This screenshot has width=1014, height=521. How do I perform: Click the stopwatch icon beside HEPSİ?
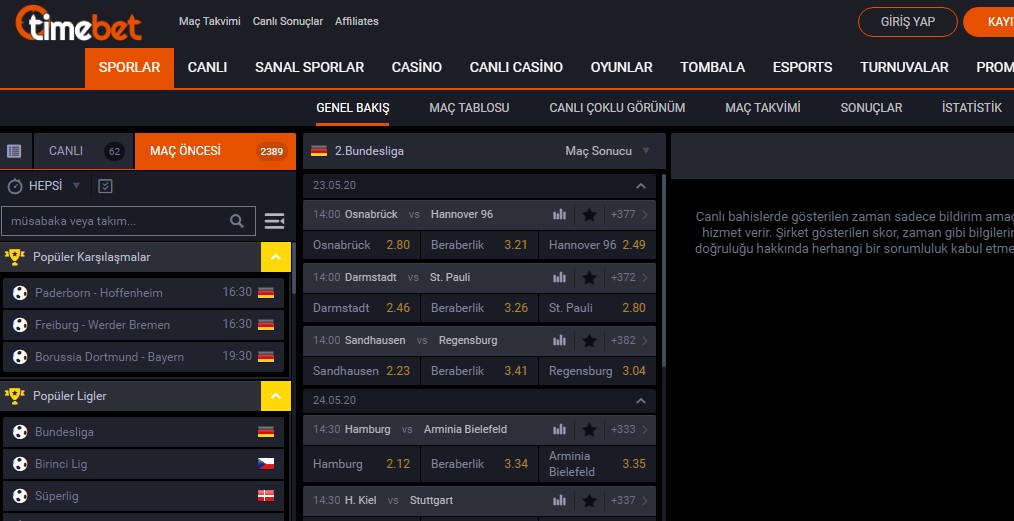[x=15, y=186]
